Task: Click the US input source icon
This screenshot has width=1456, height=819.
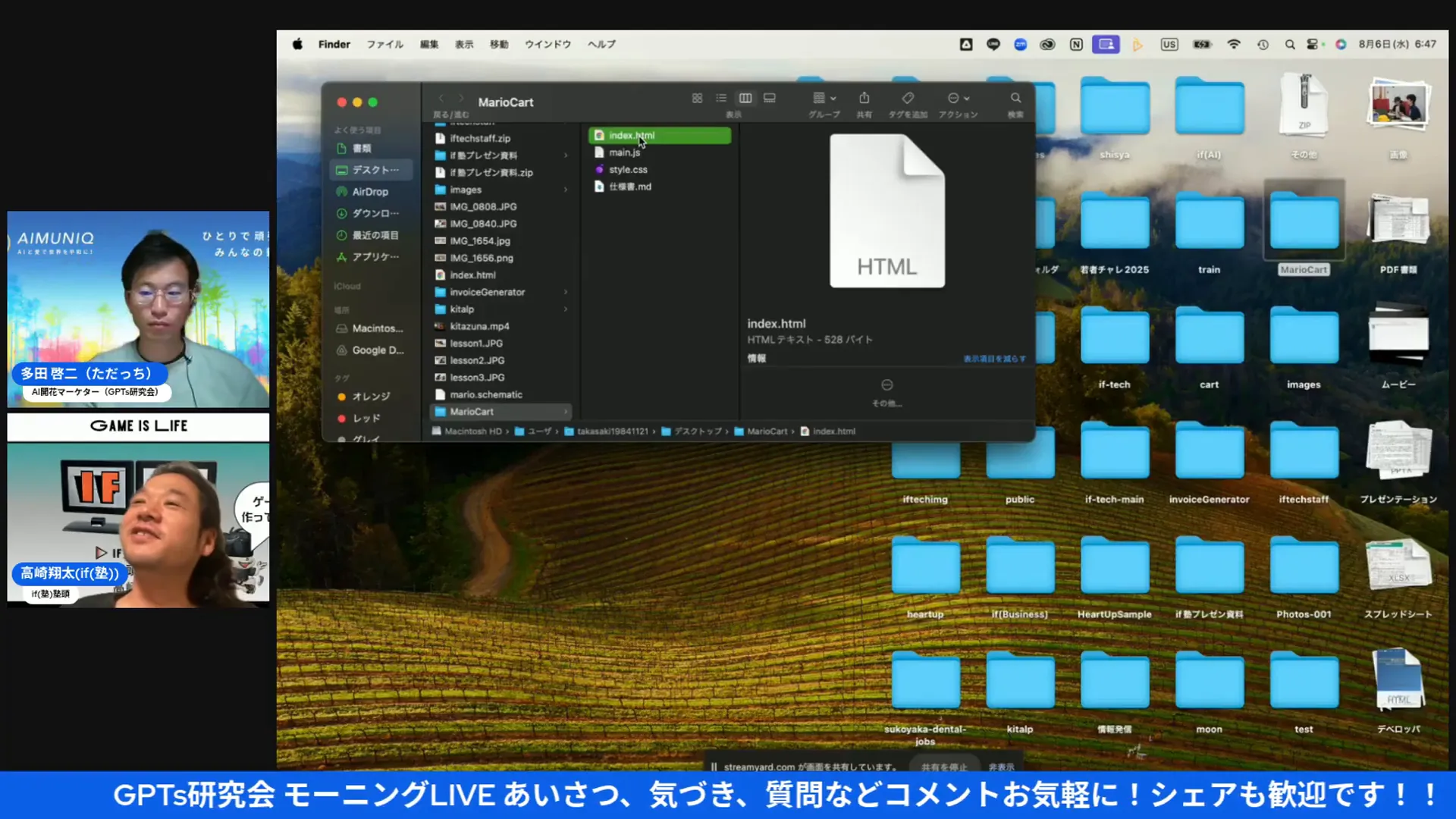Action: 1169,45
